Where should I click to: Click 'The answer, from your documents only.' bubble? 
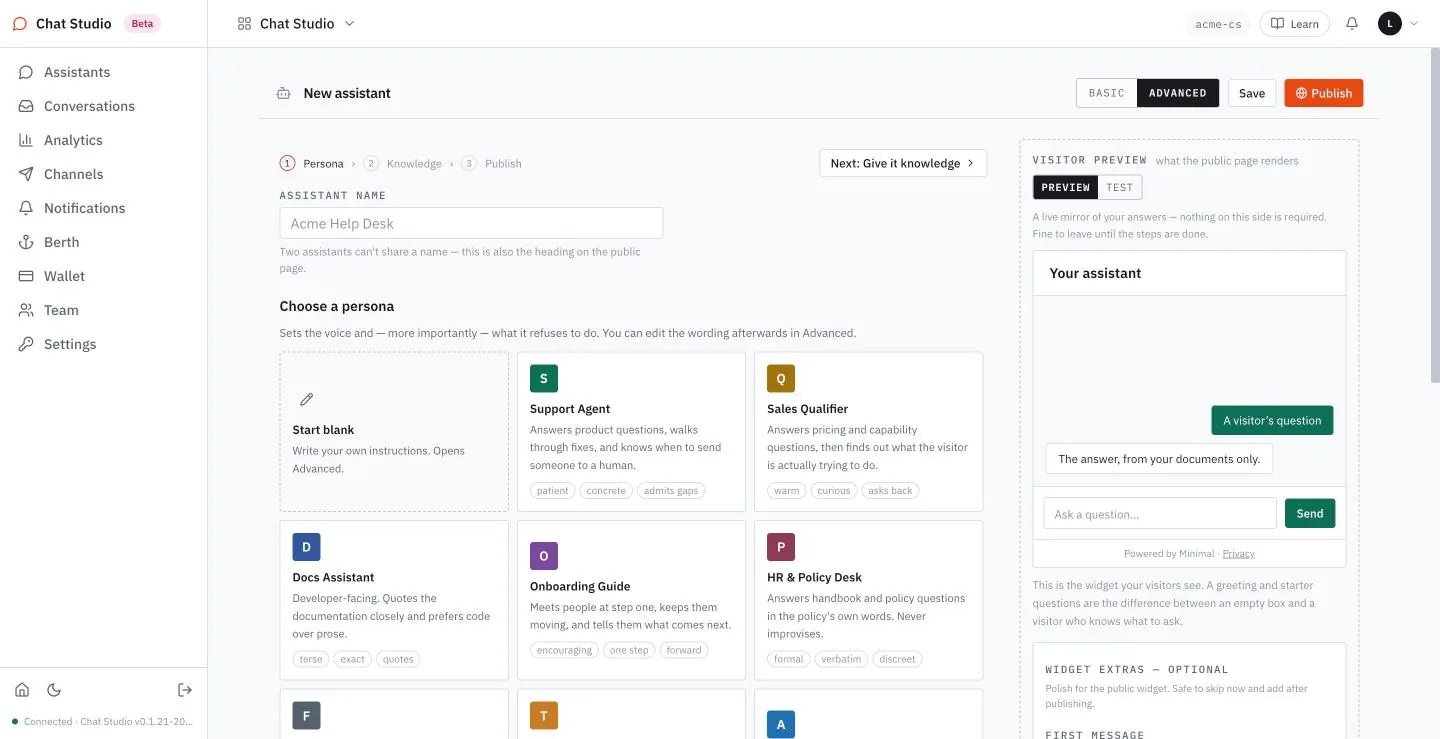click(1160, 459)
